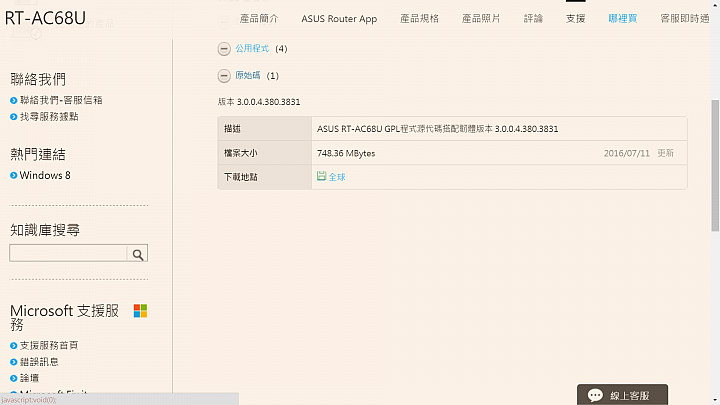This screenshot has height=405, width=720.
Task: Open the 客服即時通 tab
Action: [x=685, y=18]
